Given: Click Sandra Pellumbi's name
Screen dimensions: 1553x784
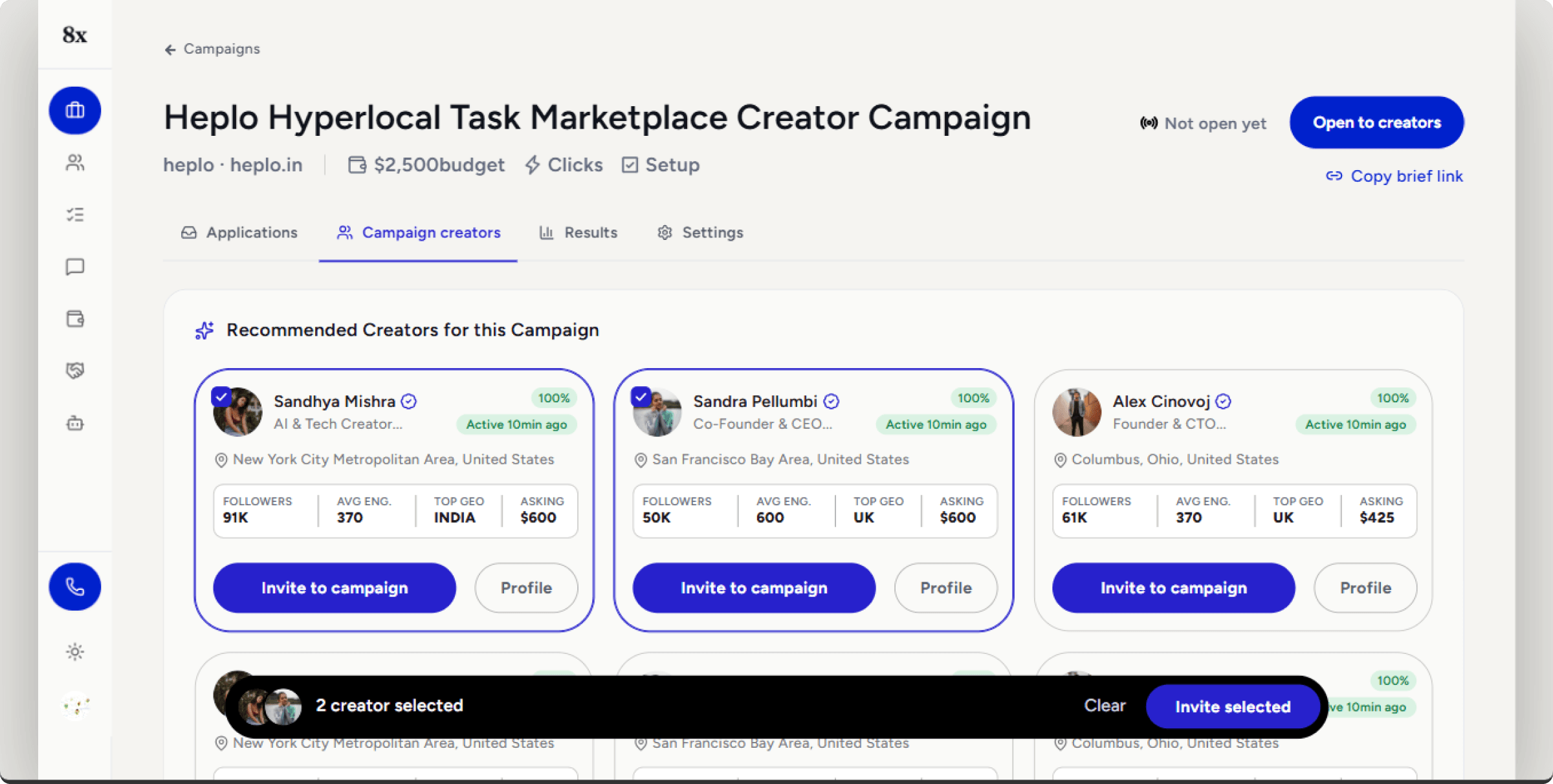Looking at the screenshot, I should (755, 402).
